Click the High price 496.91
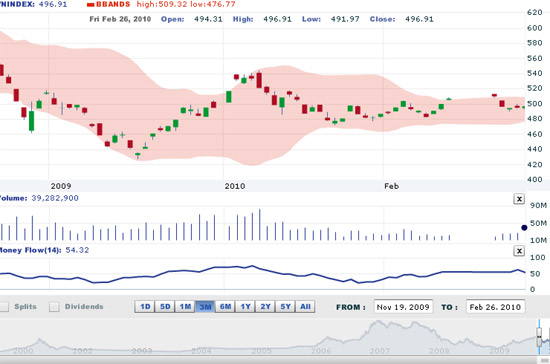This screenshot has height=364, width=550. (x=277, y=19)
